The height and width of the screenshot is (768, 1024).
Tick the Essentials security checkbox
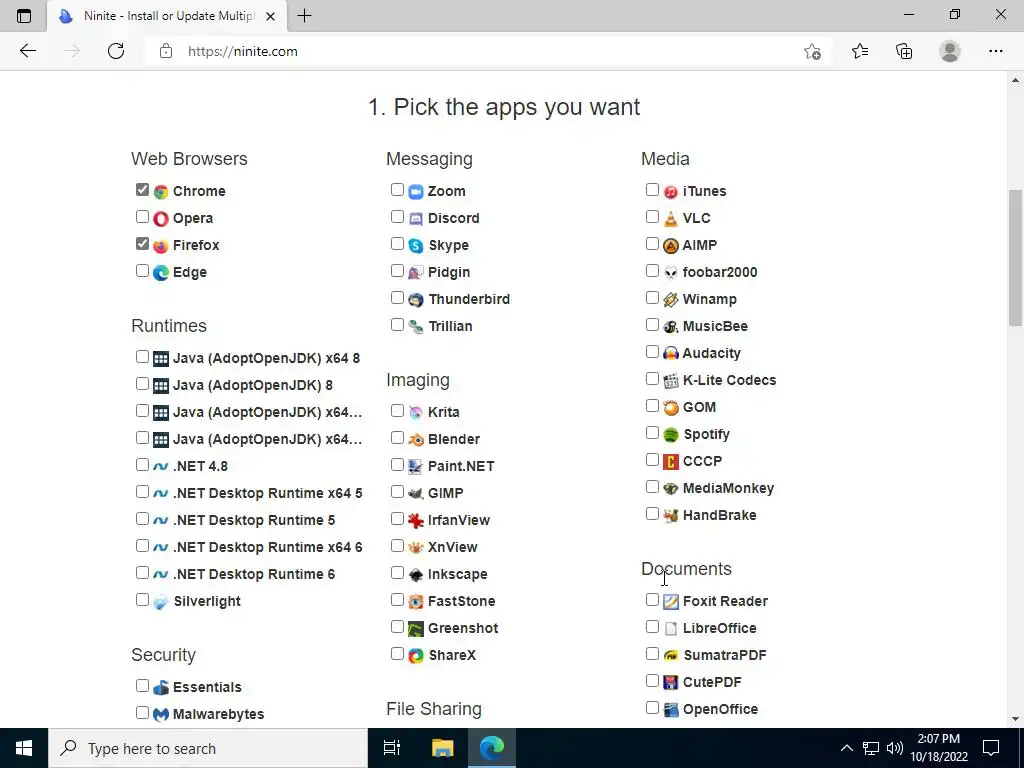(142, 685)
